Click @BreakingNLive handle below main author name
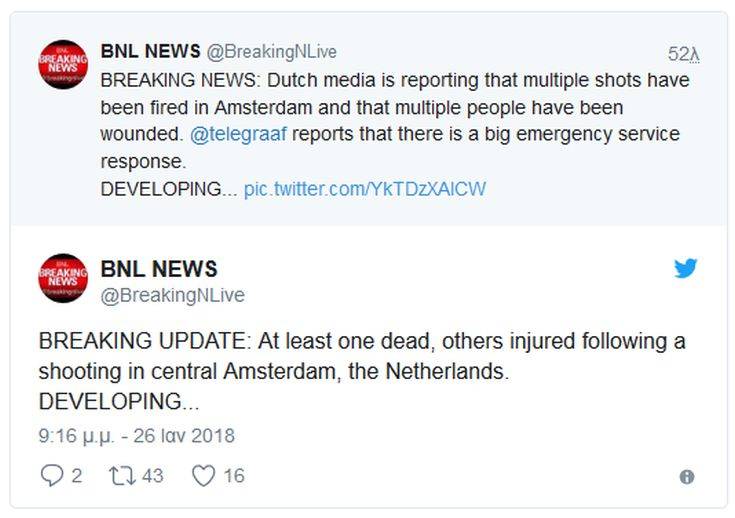This screenshot has width=735, height=518. click(172, 295)
